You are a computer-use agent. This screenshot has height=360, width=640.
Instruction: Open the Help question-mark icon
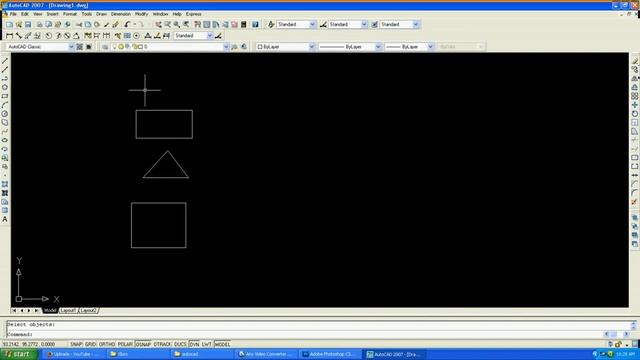pyautogui.click(x=255, y=24)
